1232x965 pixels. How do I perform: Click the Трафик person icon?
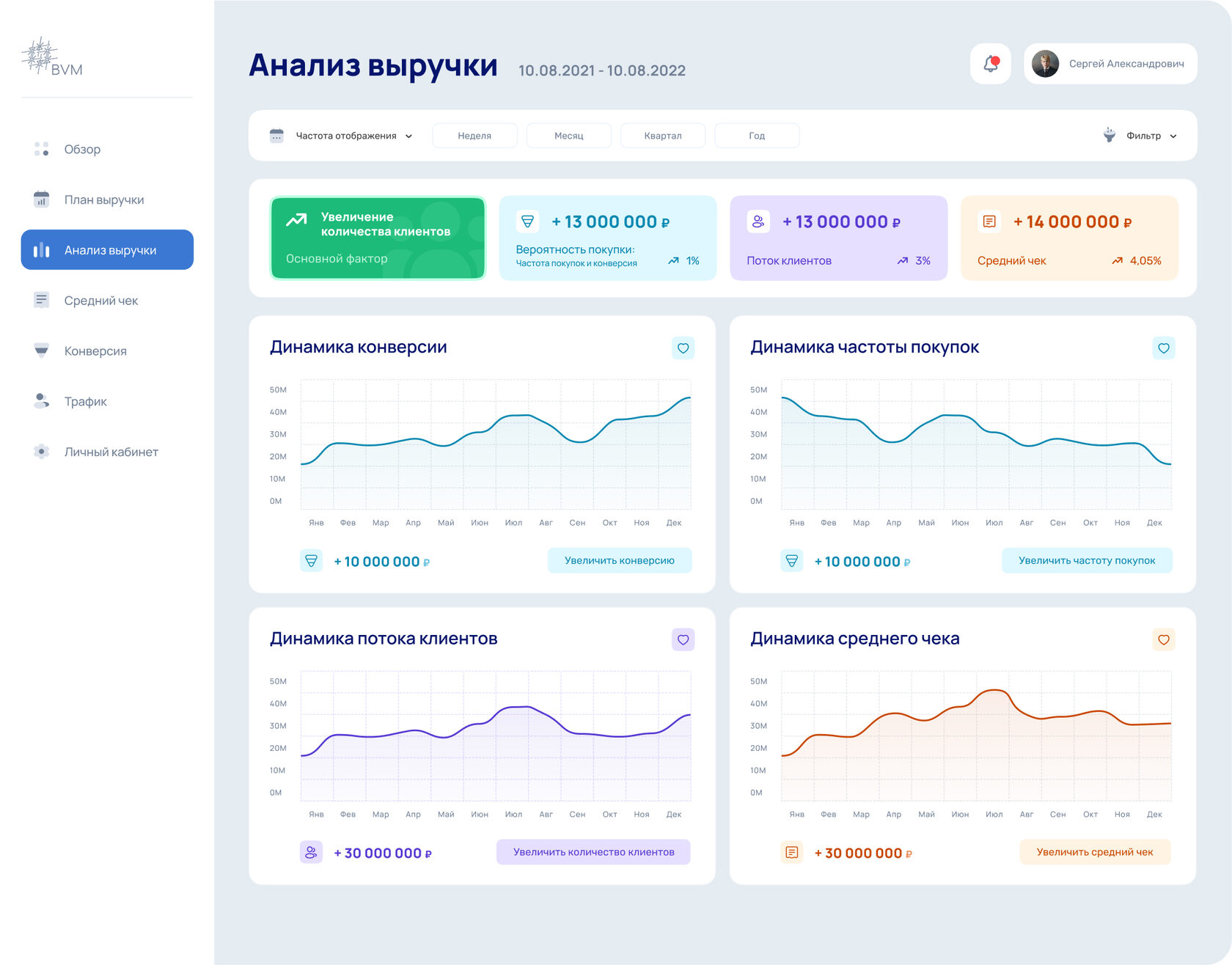(42, 401)
